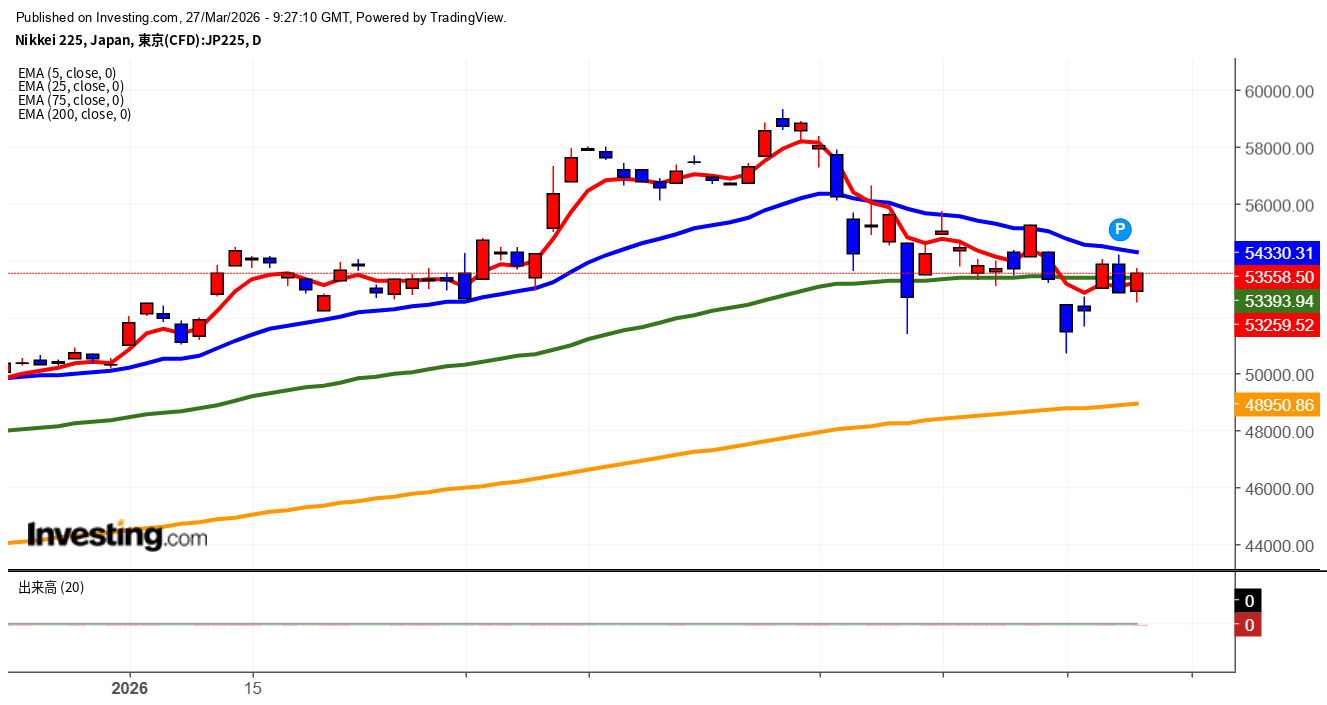The height and width of the screenshot is (705, 1327).
Task: Click the Nikkei 225 symbol title
Action: coord(138,40)
